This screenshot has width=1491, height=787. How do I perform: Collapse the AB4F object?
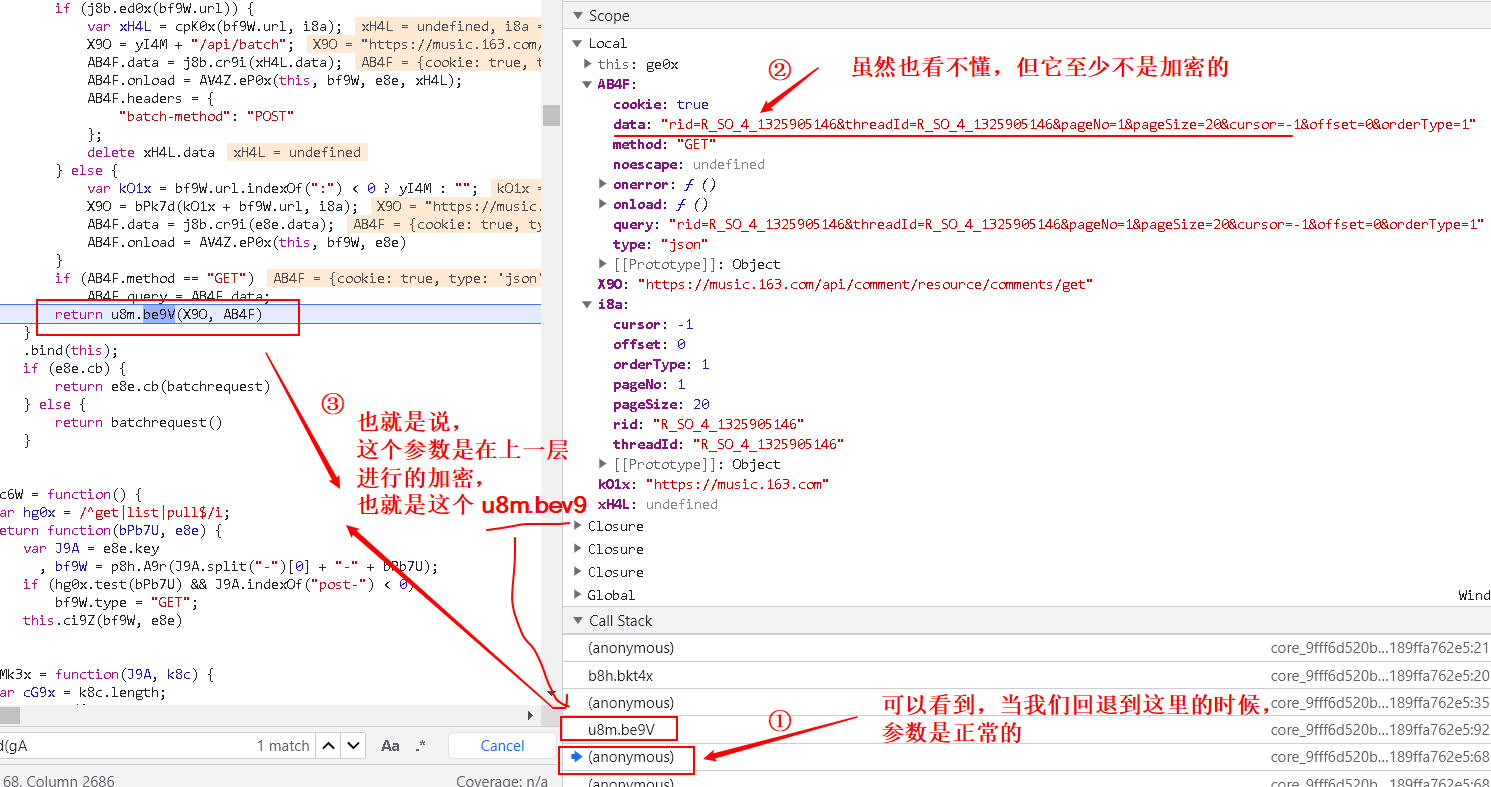point(589,84)
